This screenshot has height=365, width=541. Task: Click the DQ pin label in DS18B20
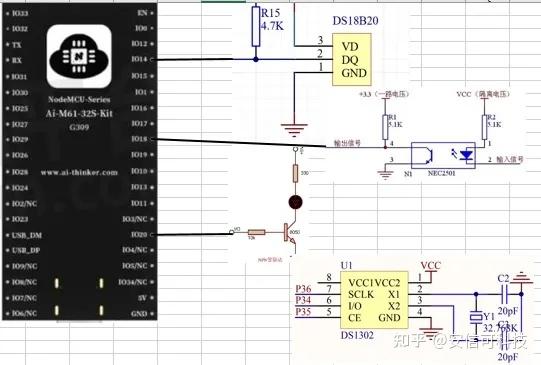[x=350, y=60]
